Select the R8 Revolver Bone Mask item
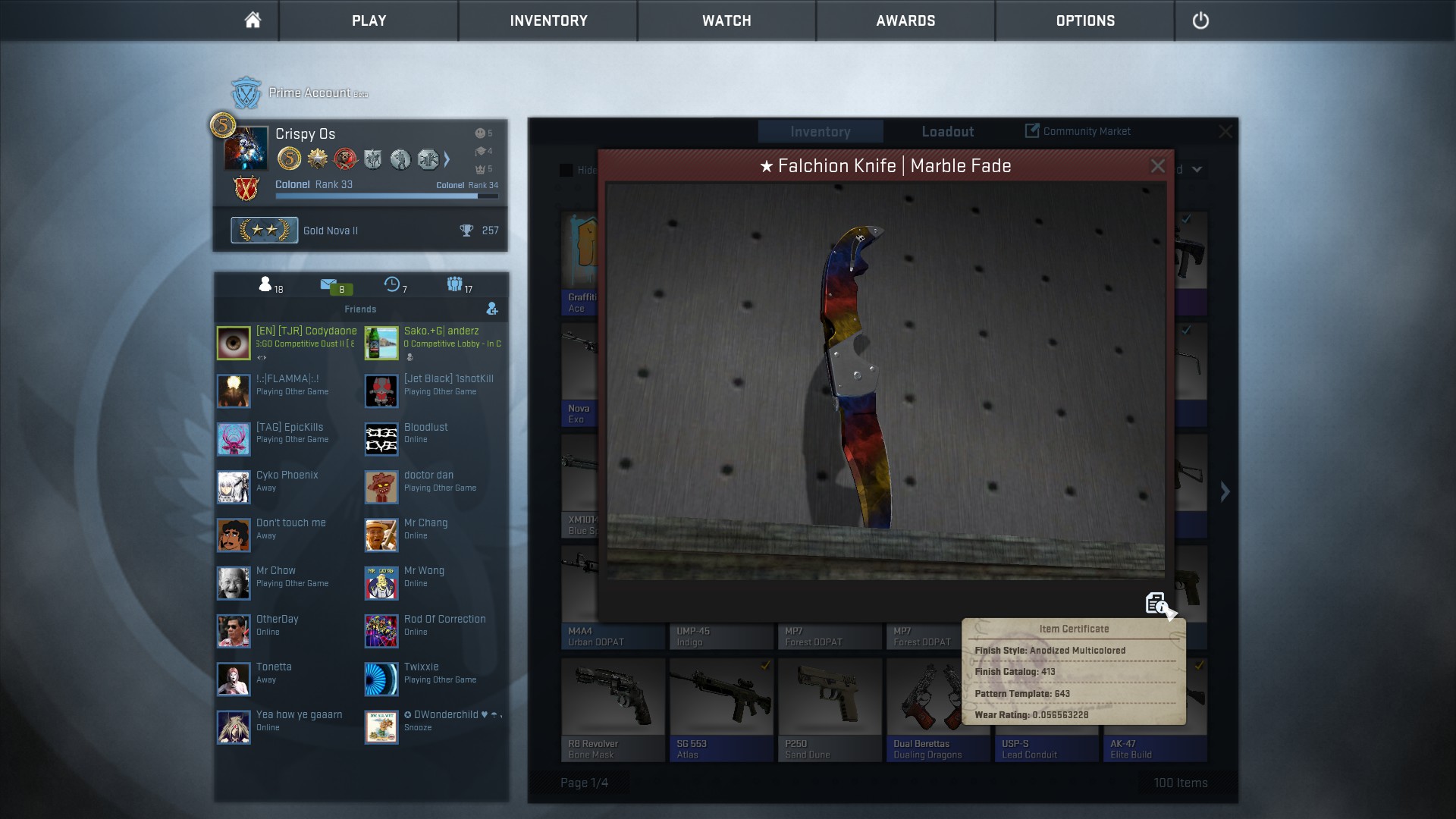 point(613,709)
